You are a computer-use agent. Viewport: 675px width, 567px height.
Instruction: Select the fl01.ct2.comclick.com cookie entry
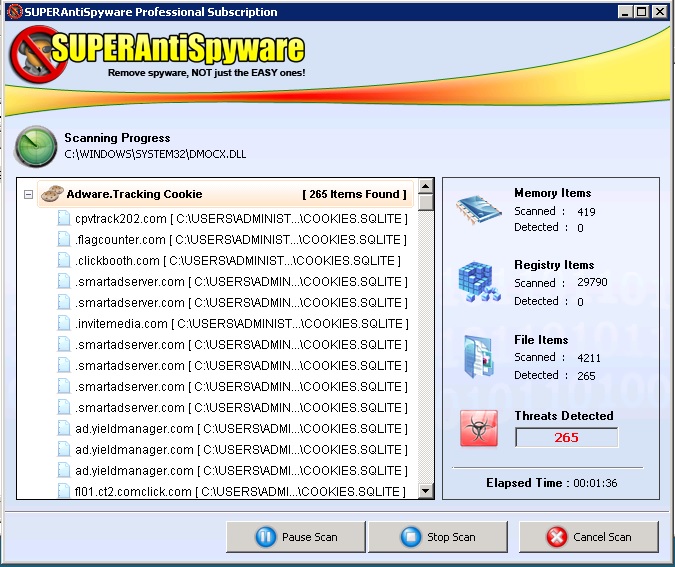click(x=240, y=492)
